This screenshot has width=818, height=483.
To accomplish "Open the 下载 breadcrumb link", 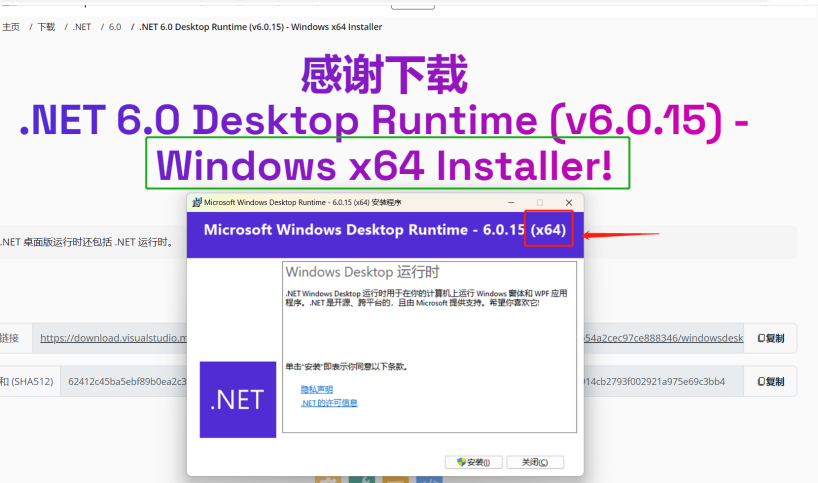I will point(46,27).
